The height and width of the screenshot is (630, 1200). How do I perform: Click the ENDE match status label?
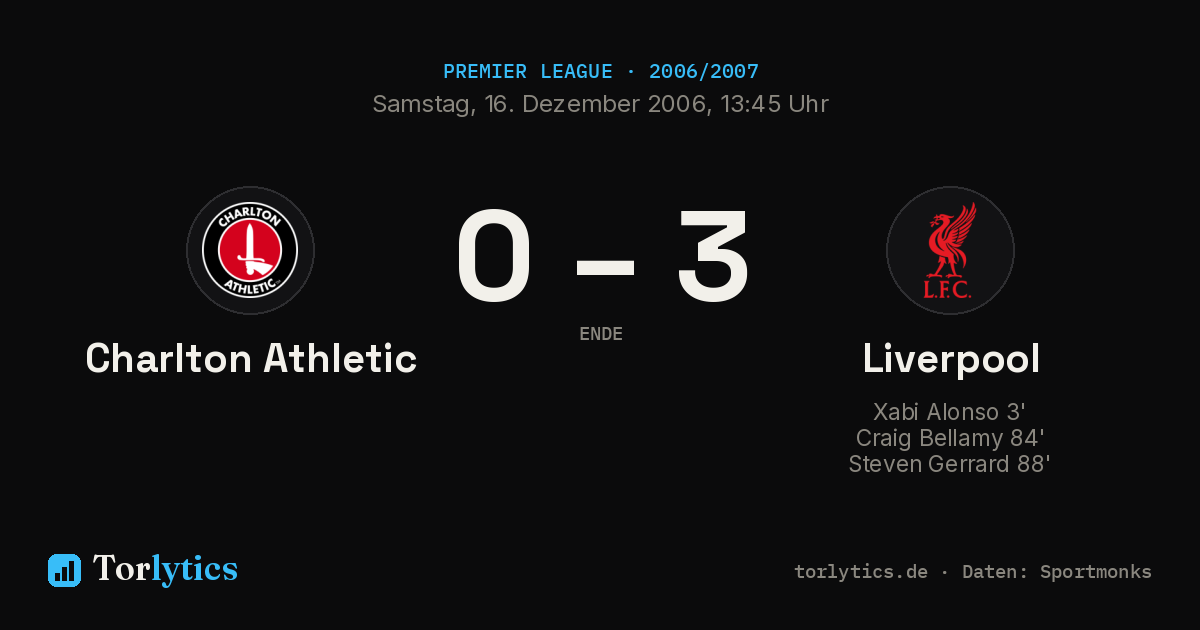(601, 334)
